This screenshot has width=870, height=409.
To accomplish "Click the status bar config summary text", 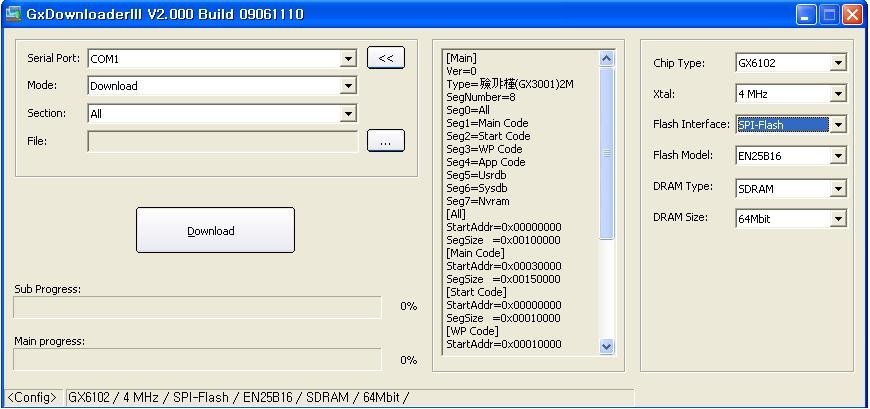I will [237, 397].
